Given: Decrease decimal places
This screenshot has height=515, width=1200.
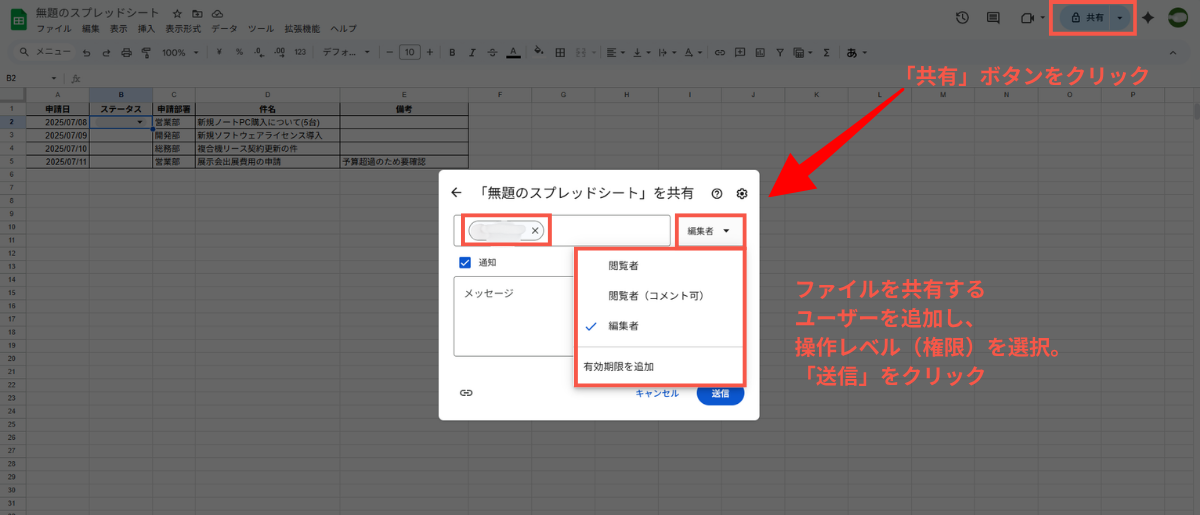Looking at the screenshot, I should 258,52.
